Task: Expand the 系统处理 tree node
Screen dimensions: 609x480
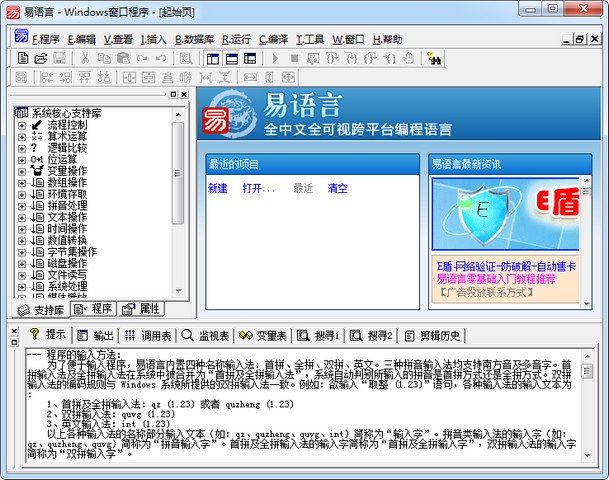Action: point(22,287)
